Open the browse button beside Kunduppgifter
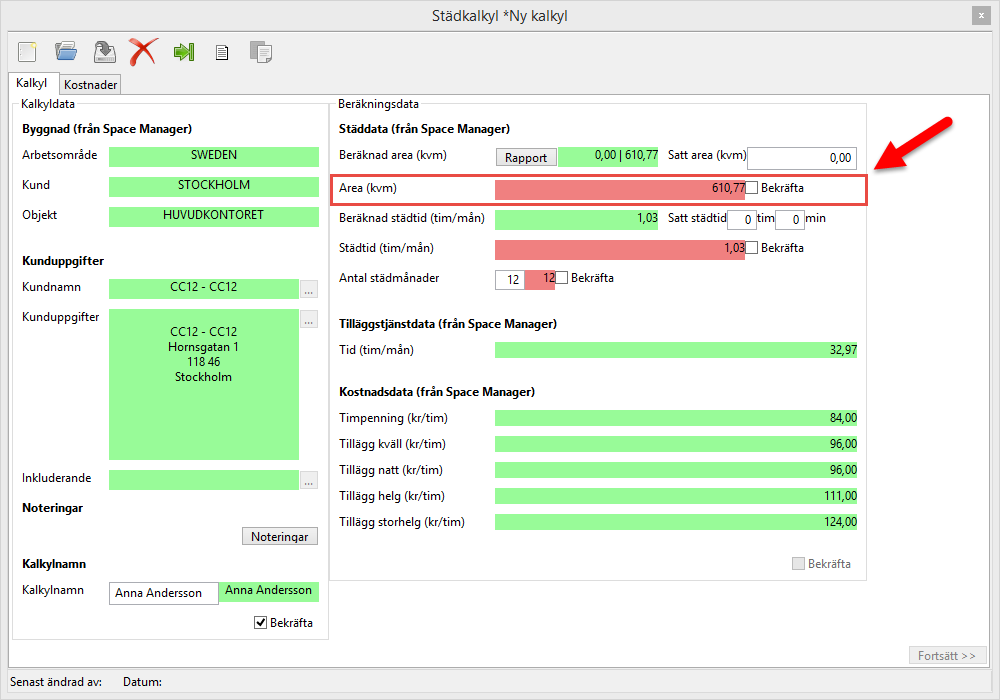The height and width of the screenshot is (700, 1000). coord(309,320)
